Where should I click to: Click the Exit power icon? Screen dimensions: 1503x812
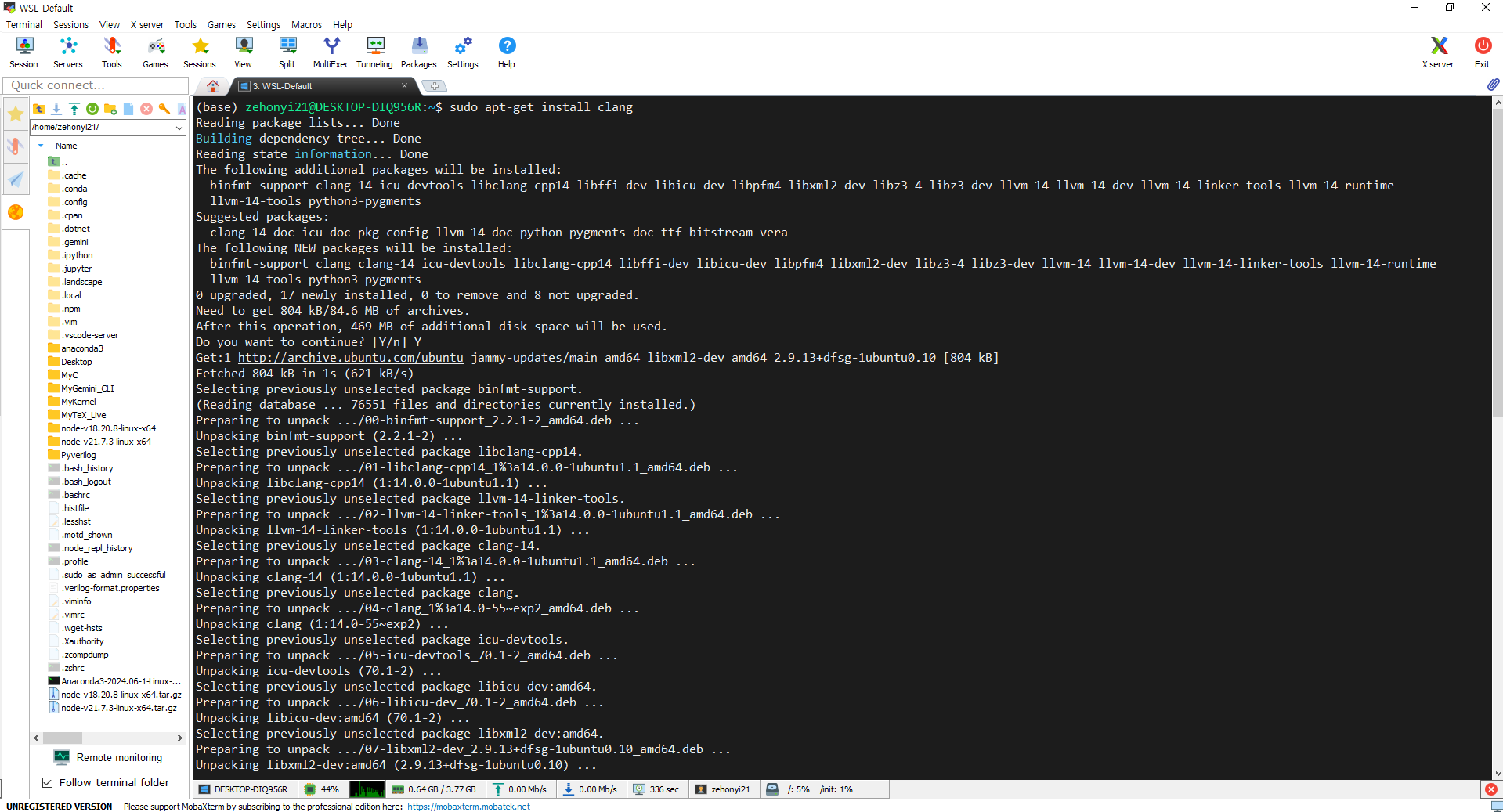(x=1482, y=52)
